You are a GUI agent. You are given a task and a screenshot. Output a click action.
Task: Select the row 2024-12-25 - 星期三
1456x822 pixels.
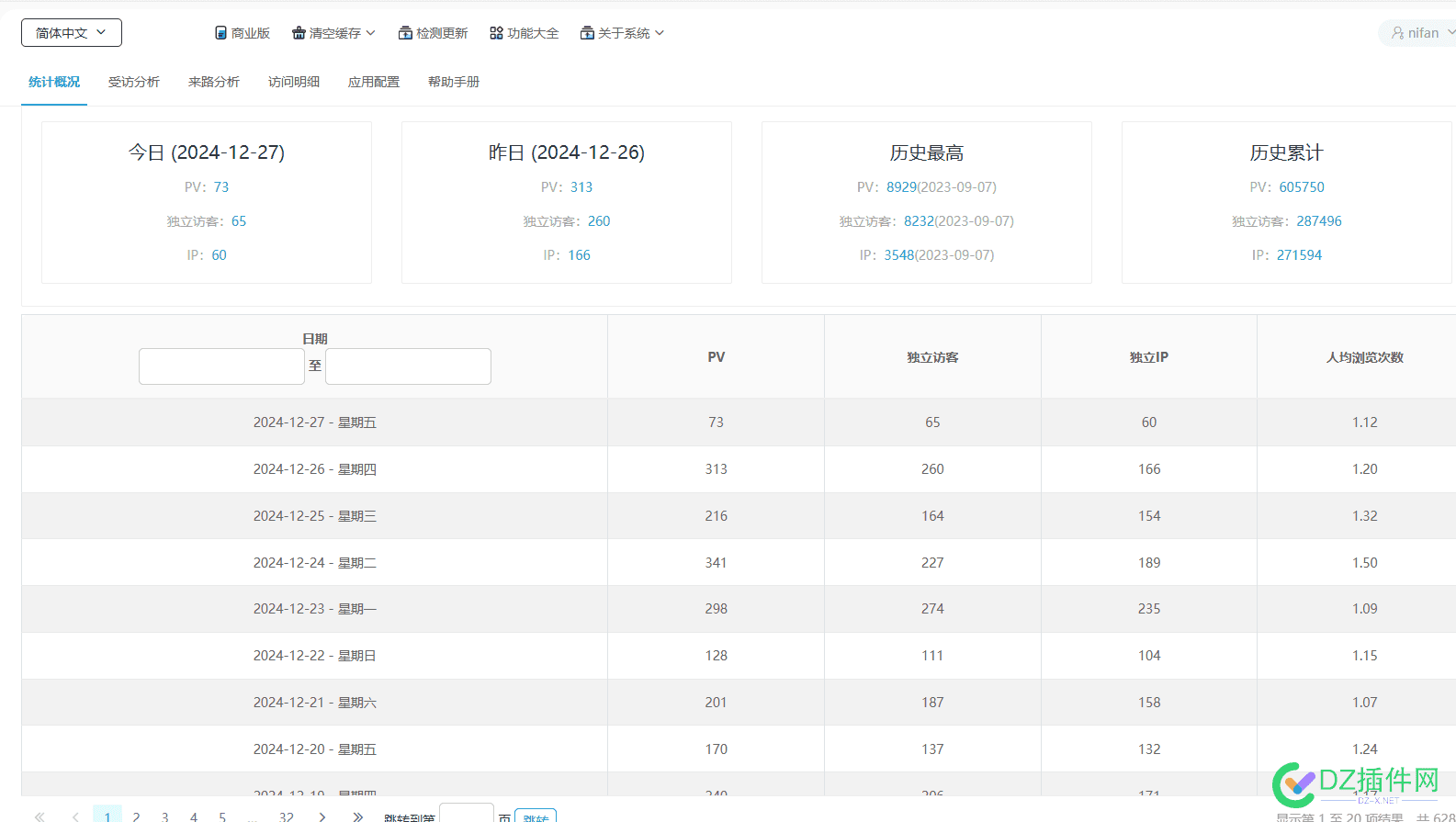tap(739, 516)
